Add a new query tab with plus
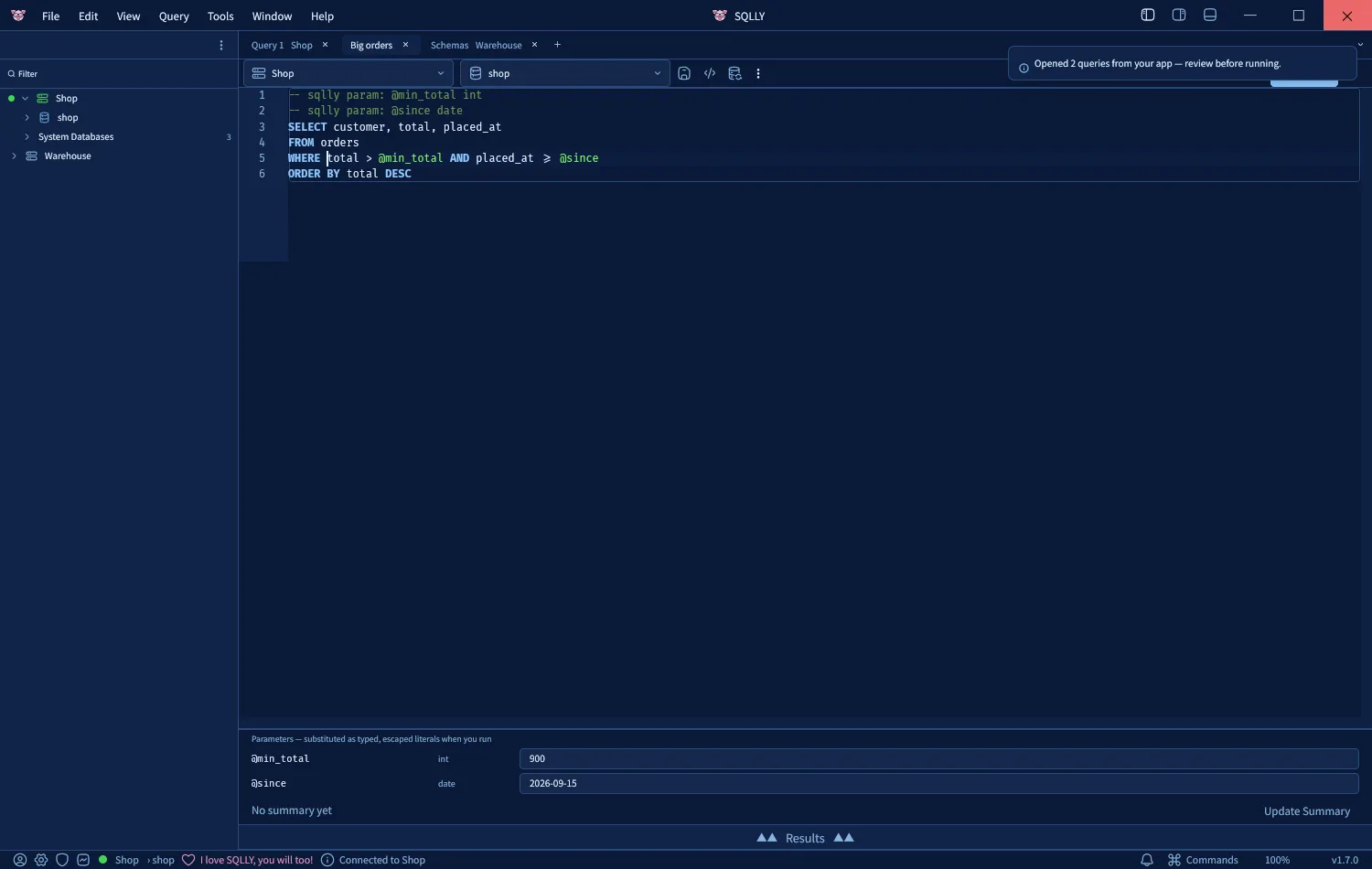This screenshot has height=869, width=1372. click(557, 45)
